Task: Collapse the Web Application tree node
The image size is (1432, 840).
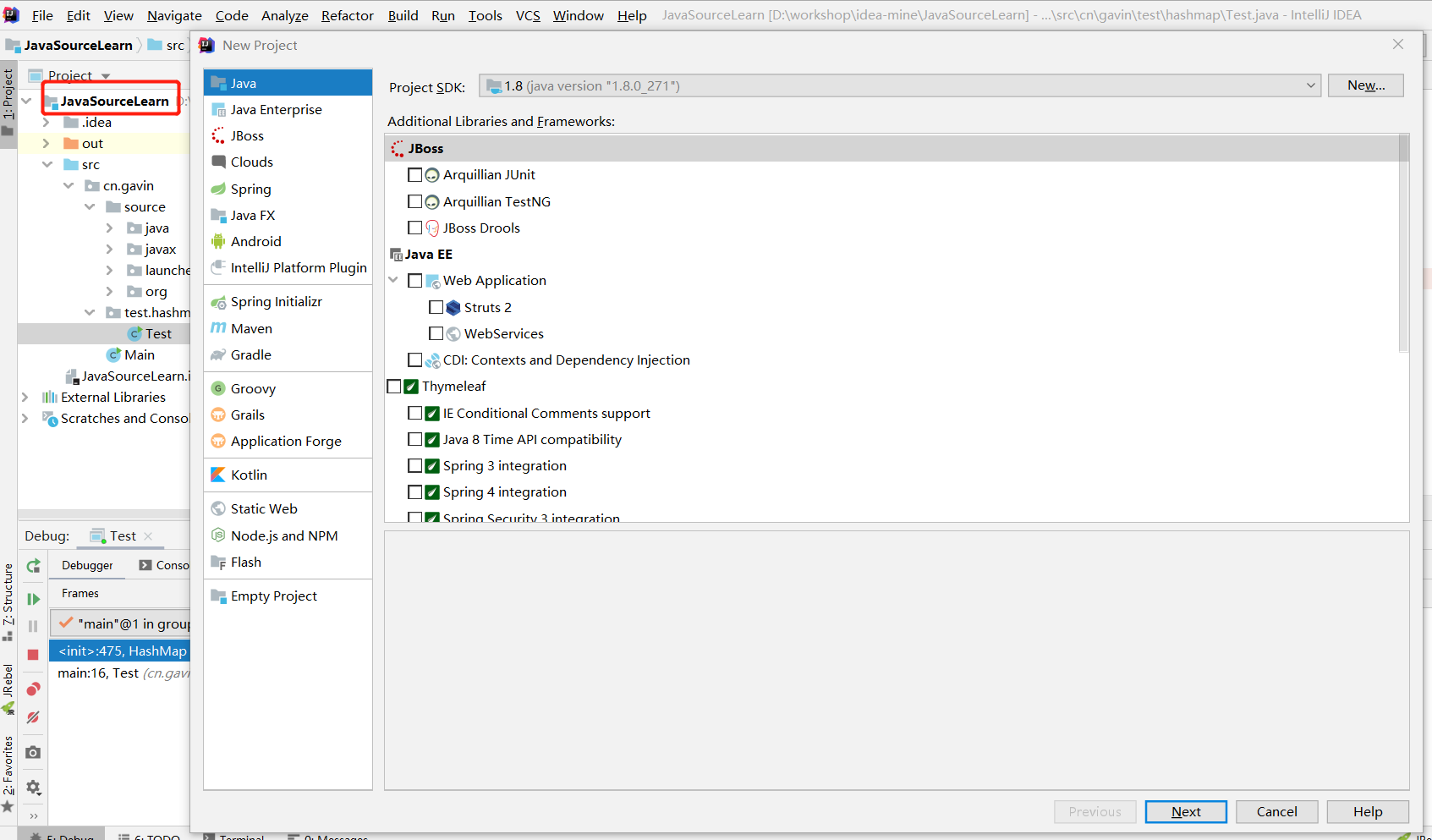Action: (x=393, y=280)
